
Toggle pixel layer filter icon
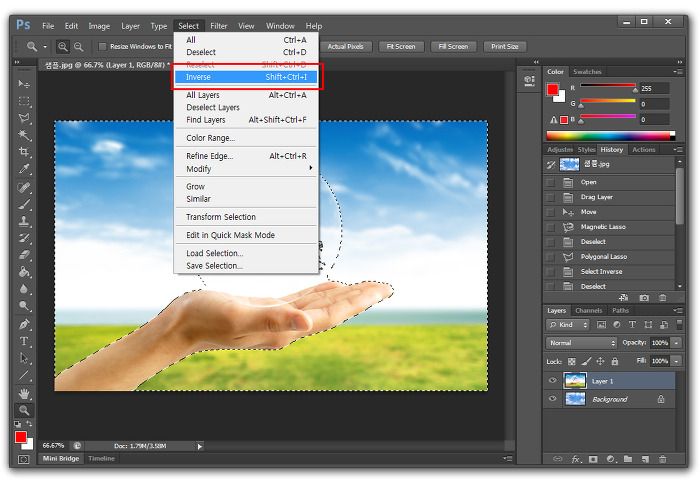[601, 325]
